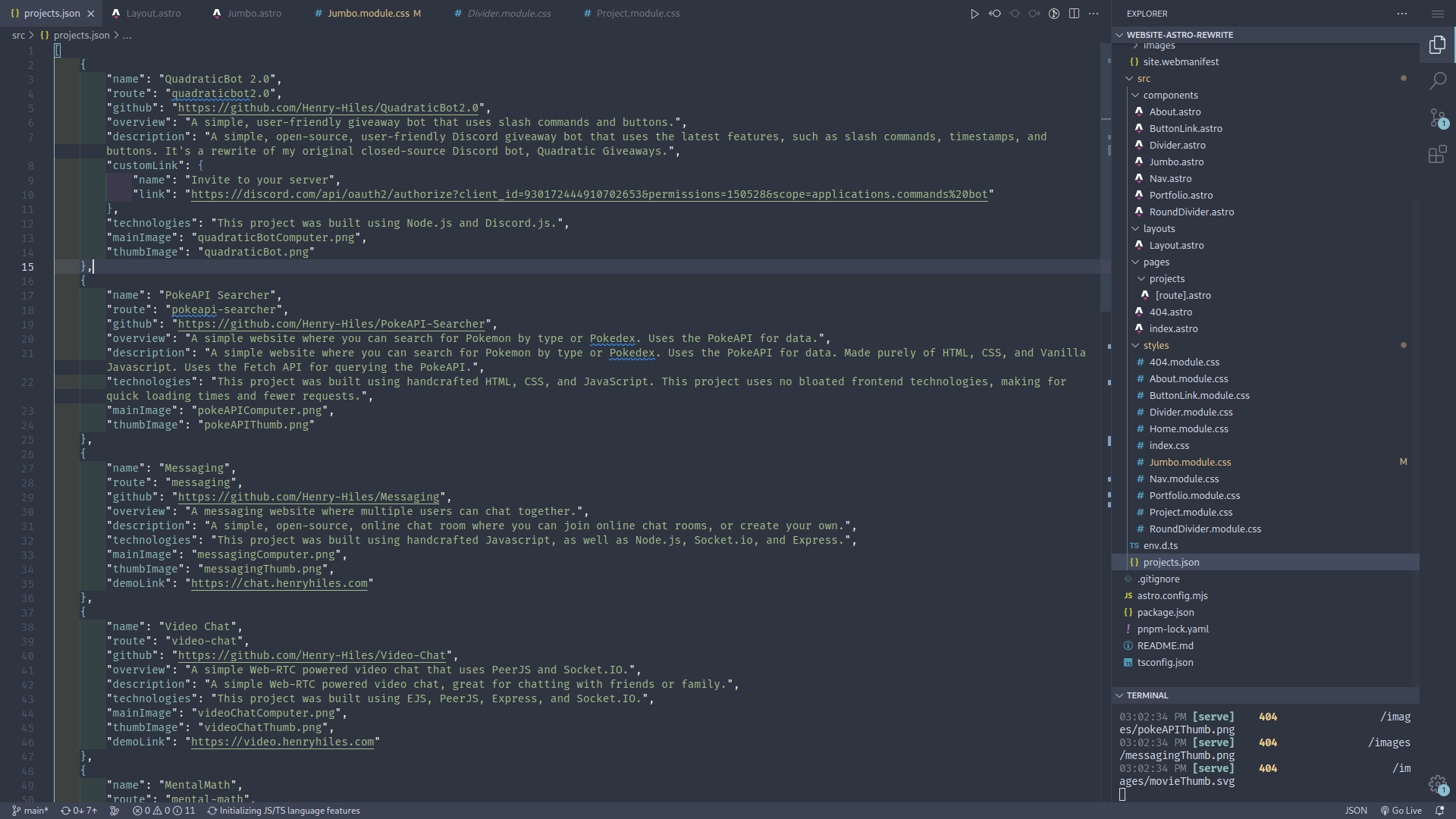Open the Manage gear icon
This screenshot has width=1456, height=819.
[x=1437, y=784]
